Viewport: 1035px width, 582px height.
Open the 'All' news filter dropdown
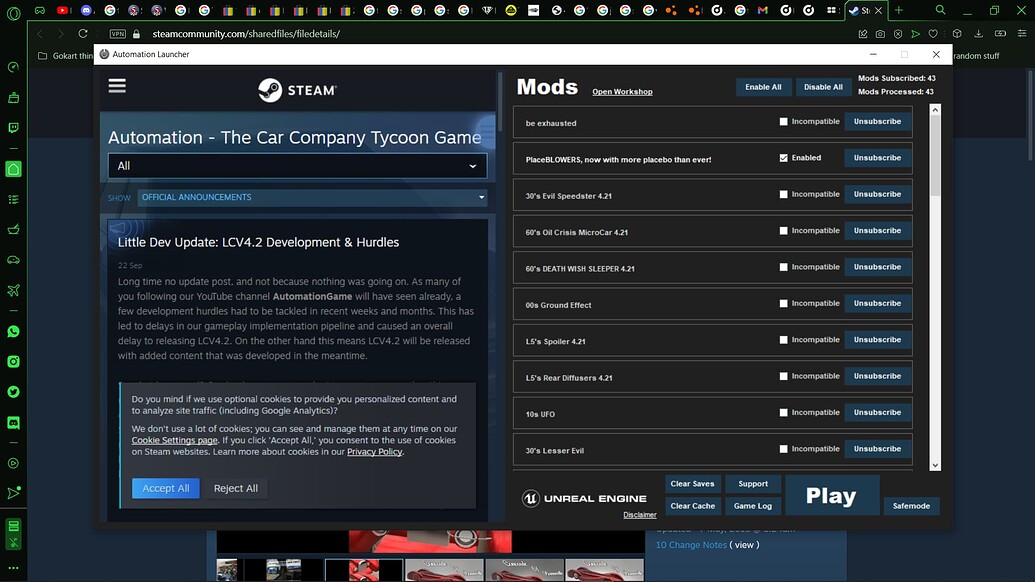coord(298,166)
